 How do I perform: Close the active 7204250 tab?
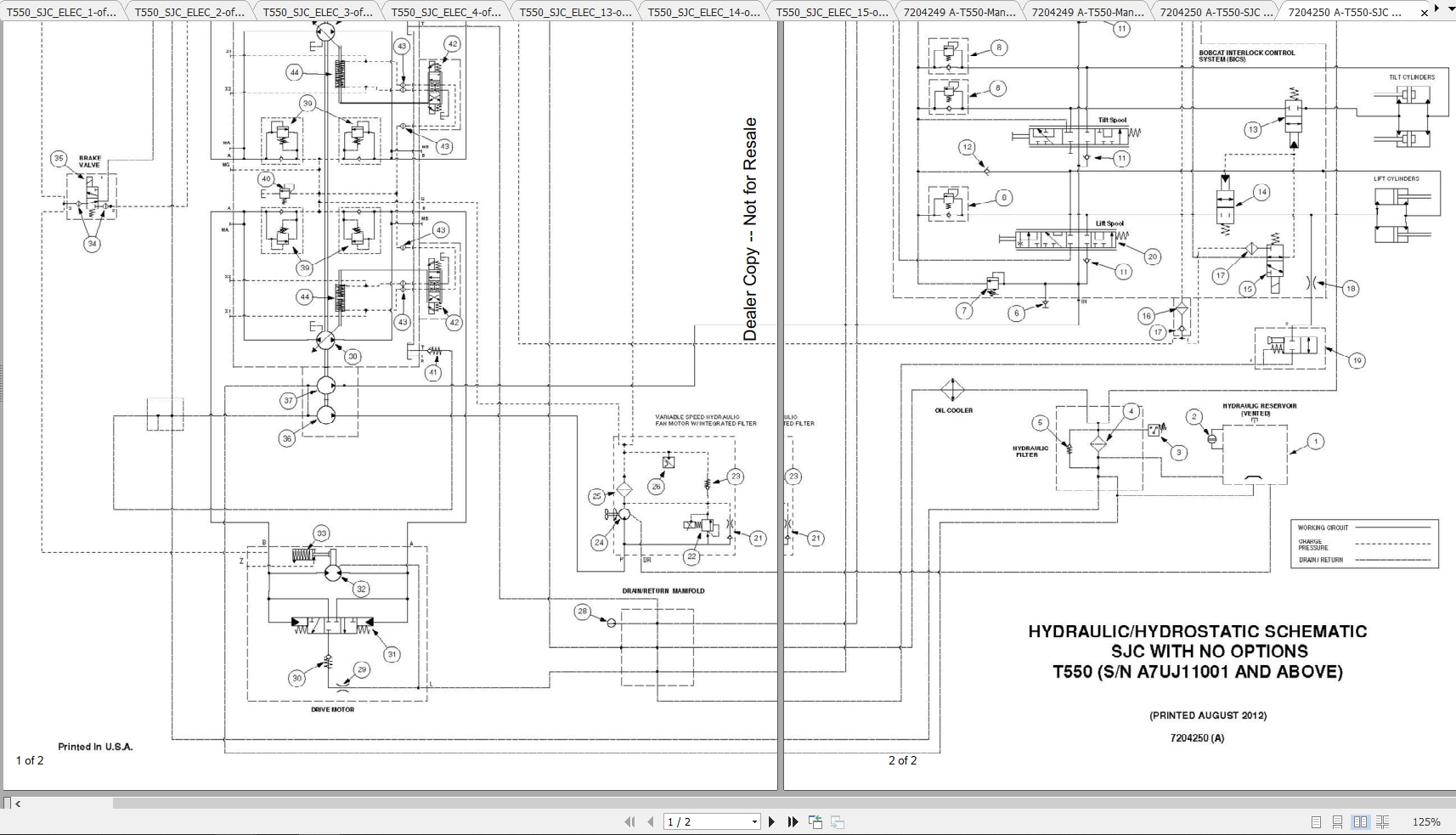click(x=1425, y=13)
